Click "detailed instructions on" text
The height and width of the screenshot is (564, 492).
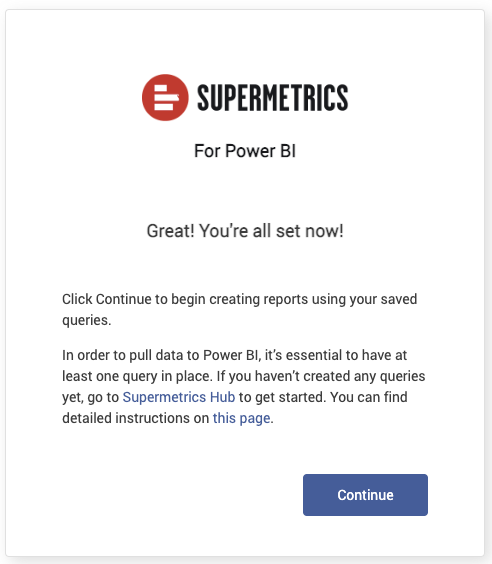point(136,418)
